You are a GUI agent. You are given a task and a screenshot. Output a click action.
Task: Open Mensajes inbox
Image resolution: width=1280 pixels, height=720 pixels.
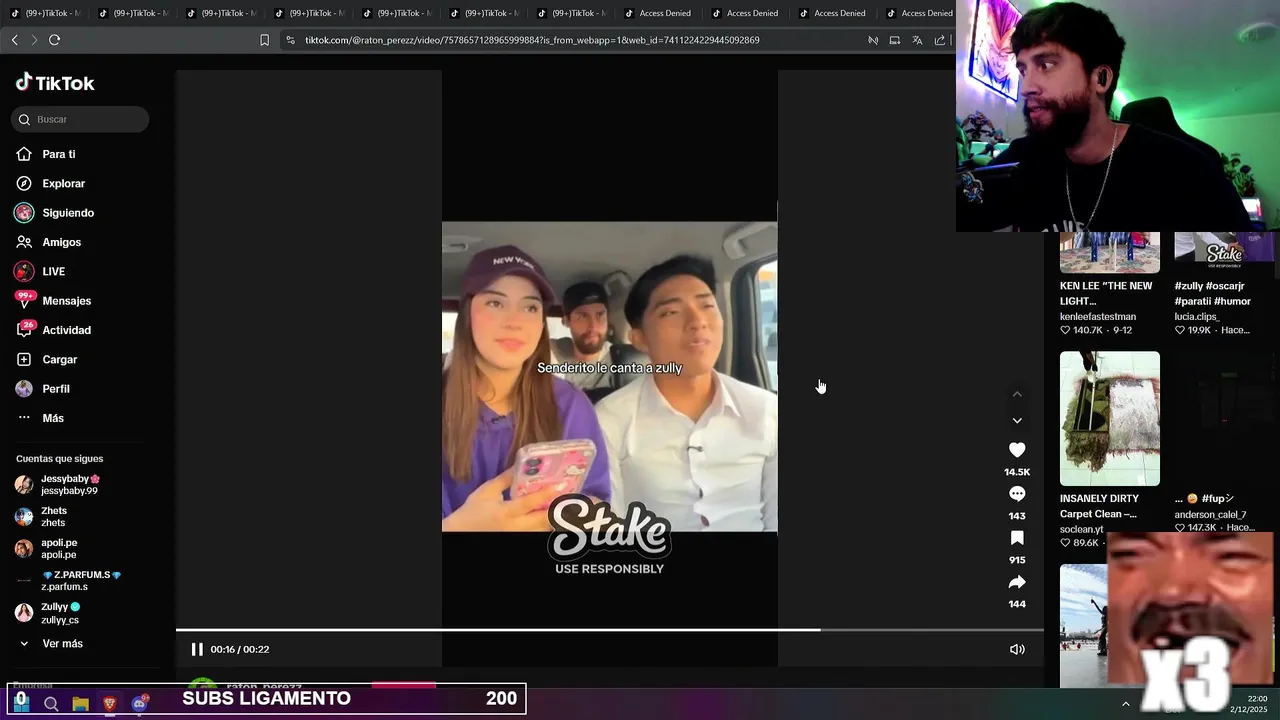pyautogui.click(x=66, y=301)
